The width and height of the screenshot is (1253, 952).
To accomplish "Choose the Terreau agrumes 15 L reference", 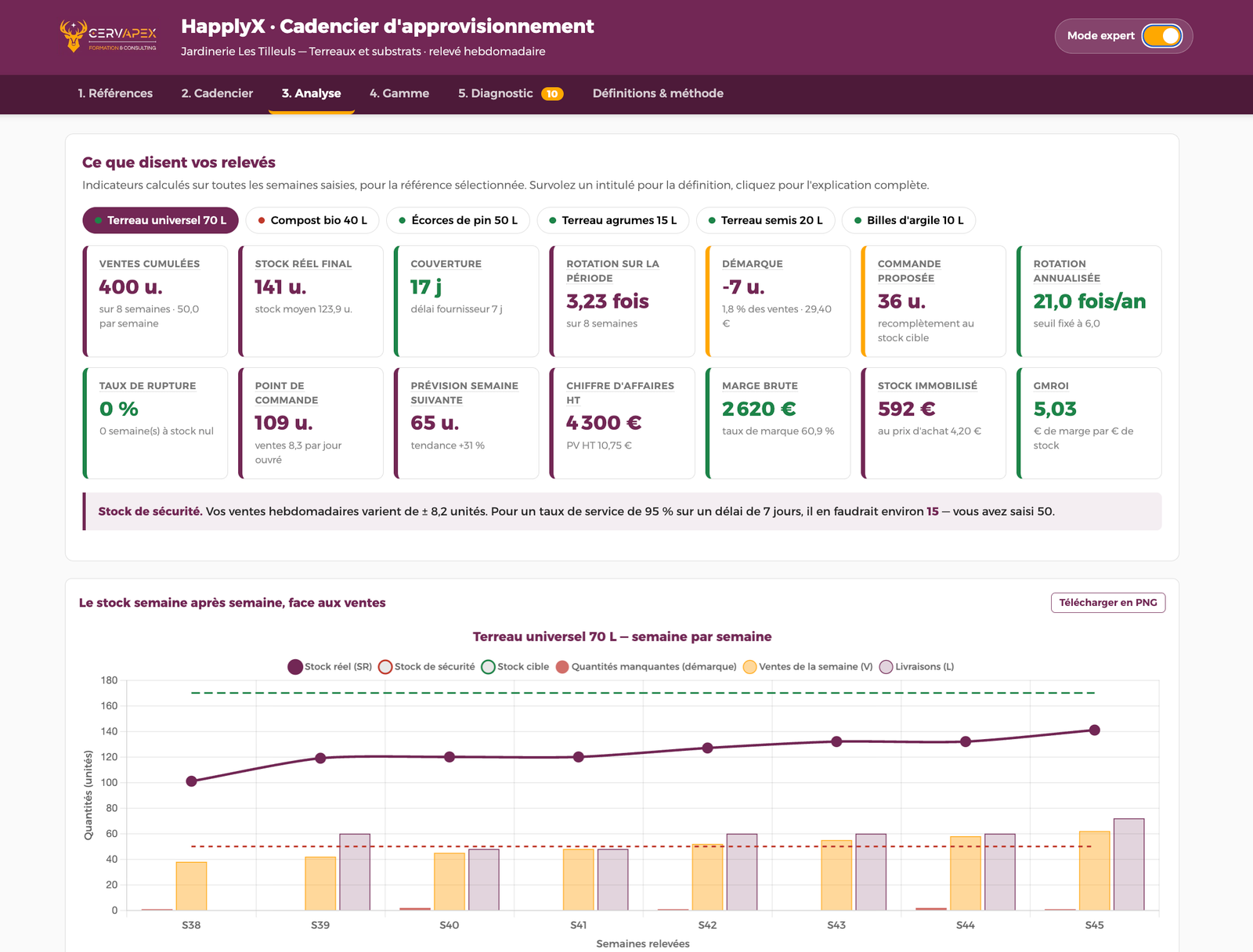I will tap(612, 221).
